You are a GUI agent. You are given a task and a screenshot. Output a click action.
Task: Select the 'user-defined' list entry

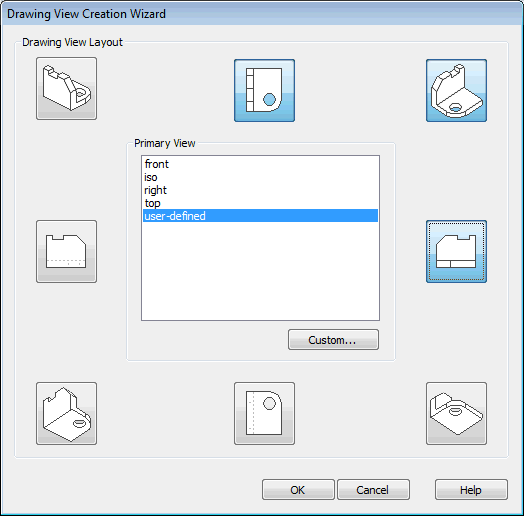(x=260, y=216)
